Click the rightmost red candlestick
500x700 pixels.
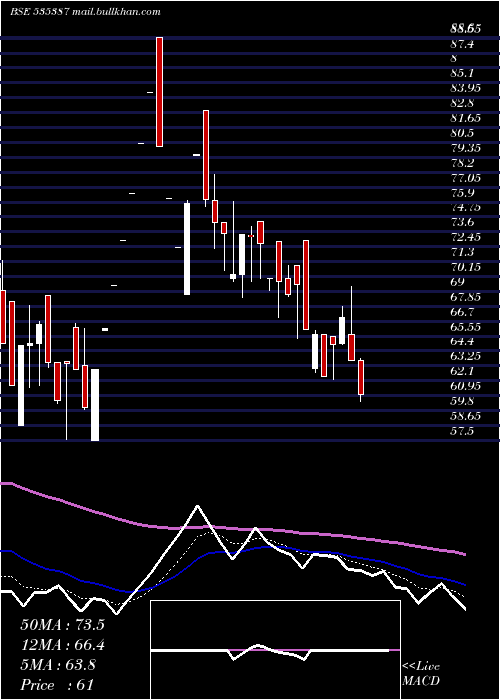click(x=361, y=378)
